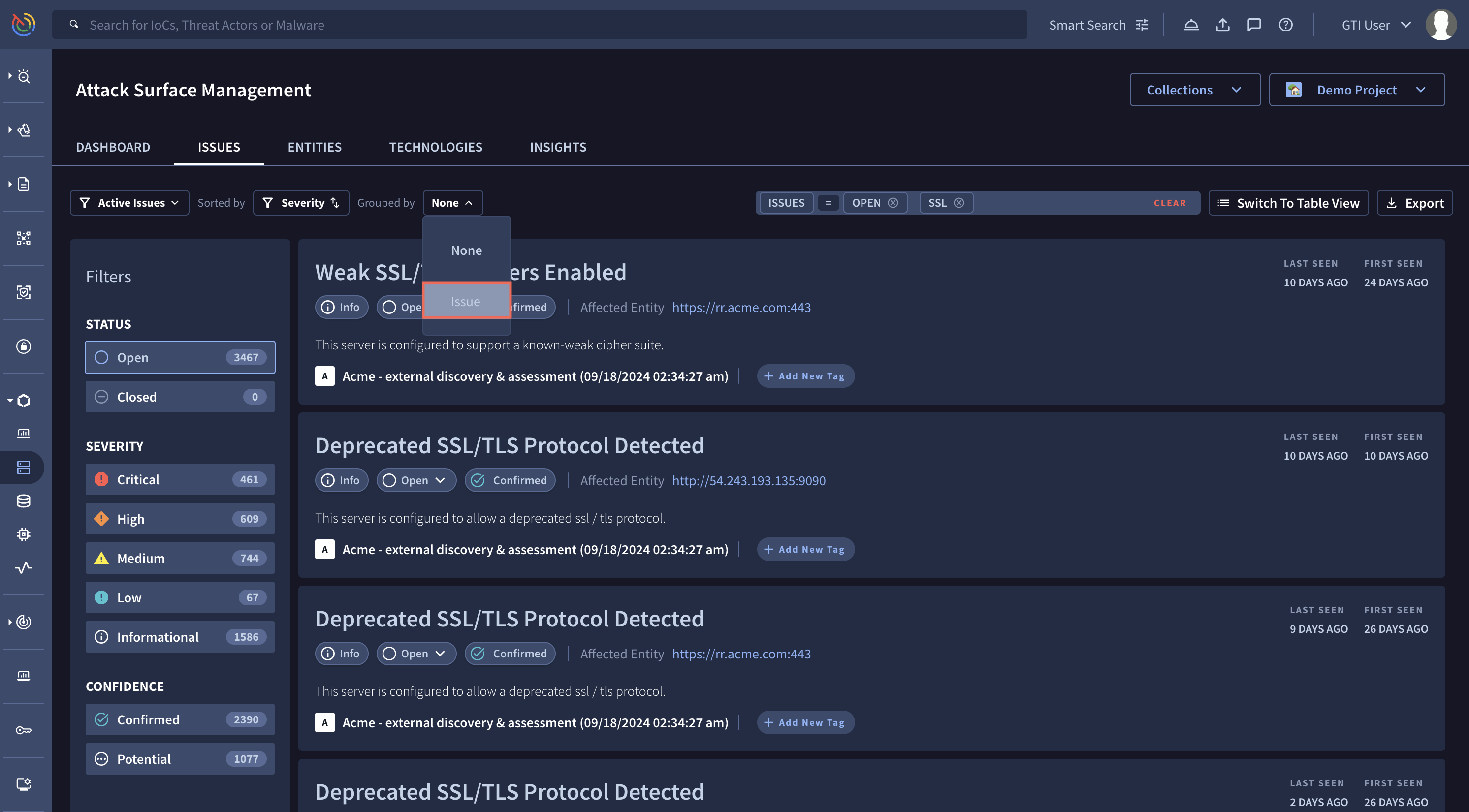
Task: Click the notifications bell icon
Action: pyautogui.click(x=1191, y=25)
